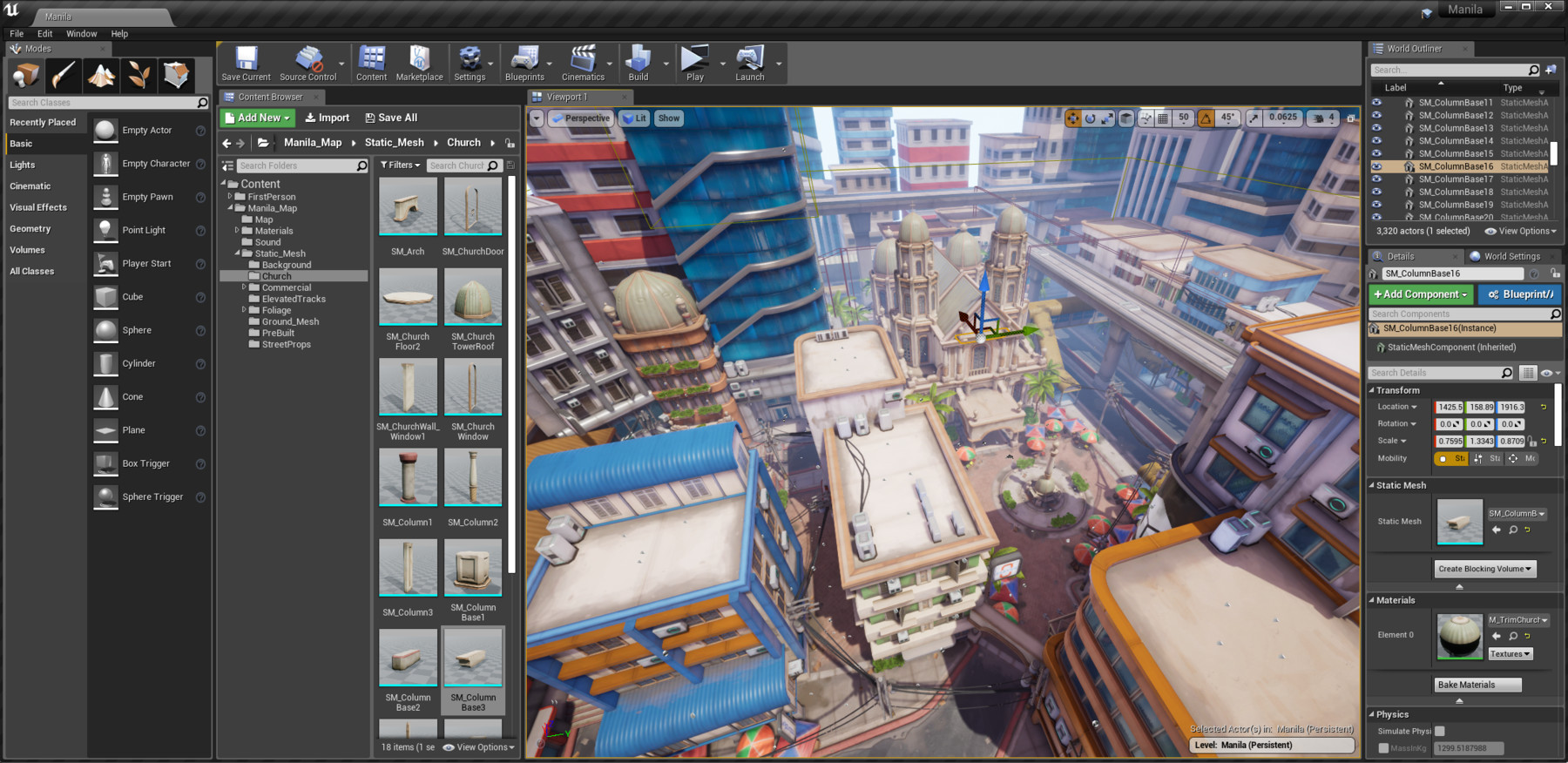1568x763 pixels.
Task: Select scale gizmo tool in viewport
Action: (1107, 118)
